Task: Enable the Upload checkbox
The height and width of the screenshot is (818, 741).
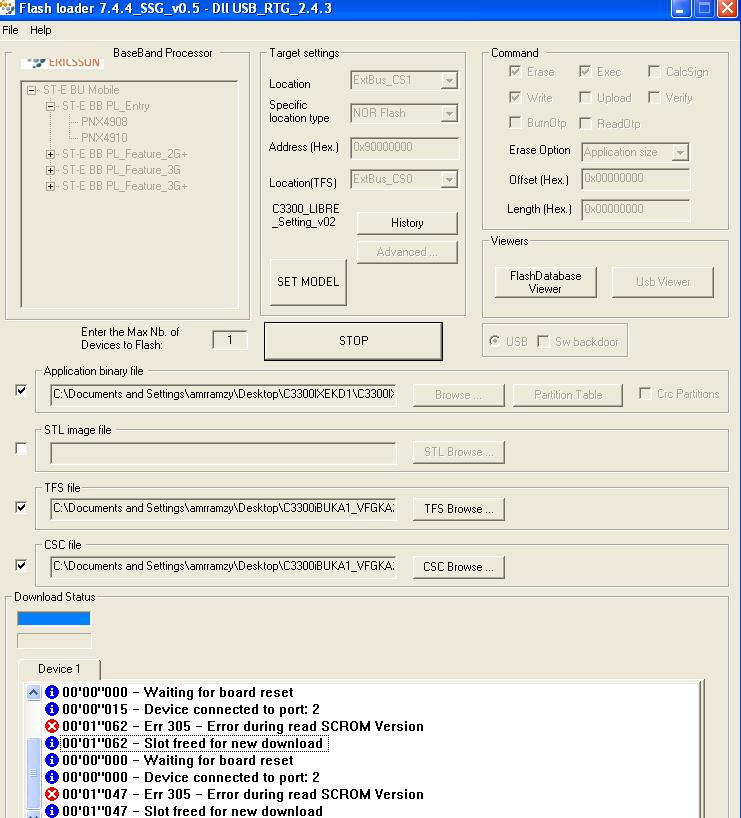Action: [585, 97]
